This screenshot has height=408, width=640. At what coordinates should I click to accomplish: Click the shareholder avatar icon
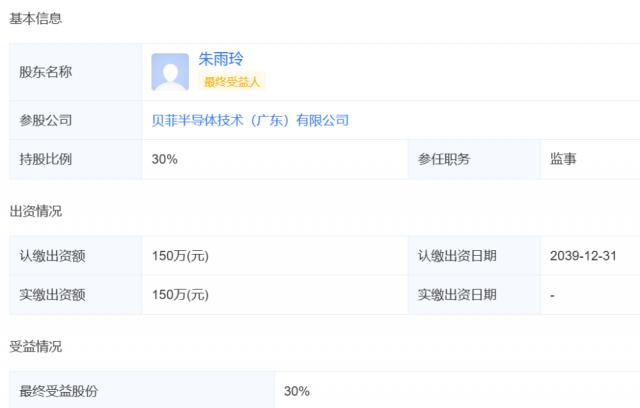click(170, 72)
